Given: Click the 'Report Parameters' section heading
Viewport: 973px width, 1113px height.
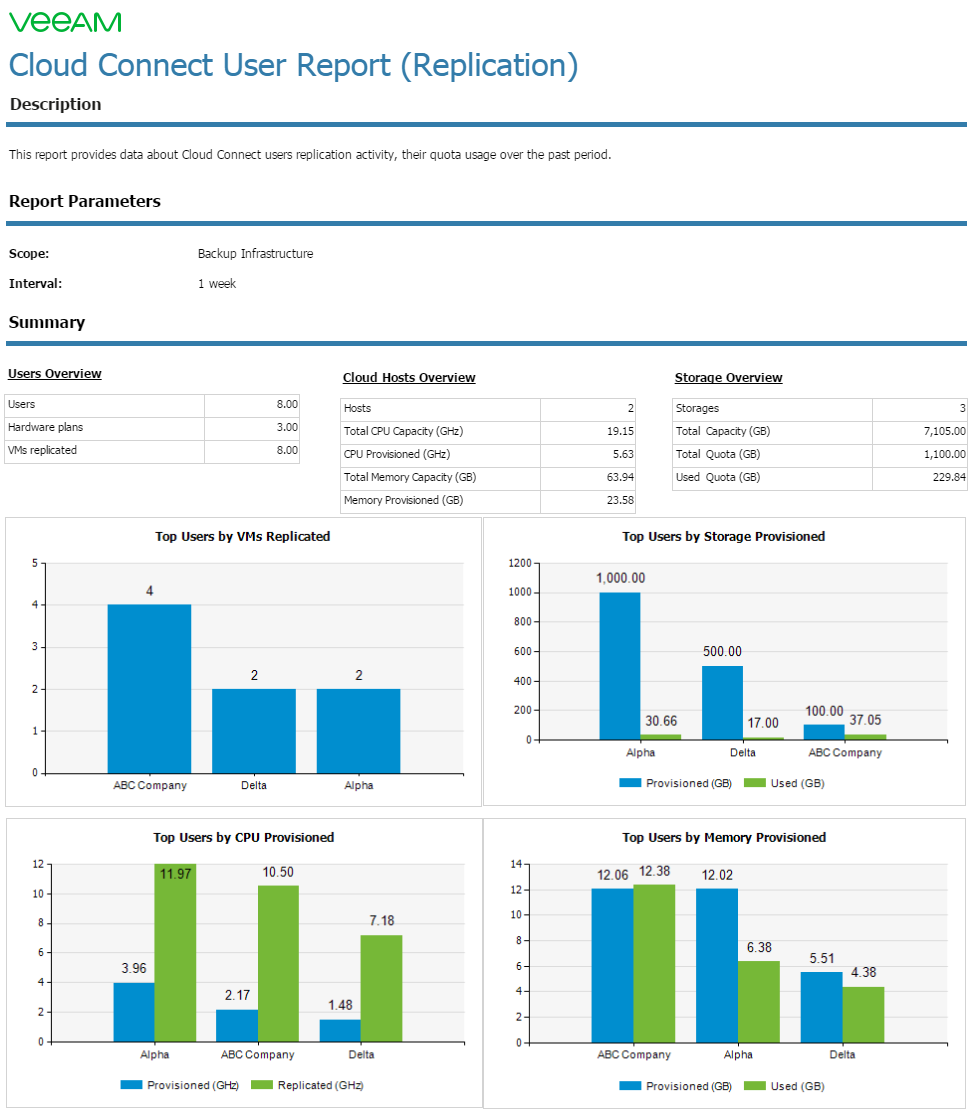Looking at the screenshot, I should pyautogui.click(x=84, y=202).
